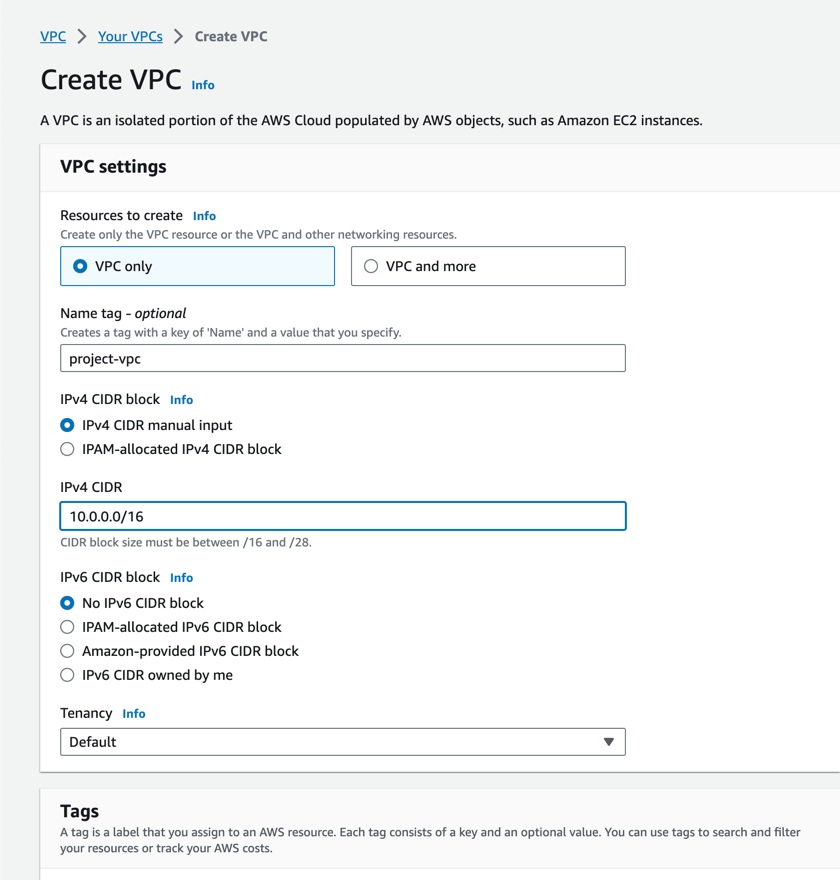Open Info next to Create VPC heading
This screenshot has height=880, width=840.
pyautogui.click(x=203, y=85)
